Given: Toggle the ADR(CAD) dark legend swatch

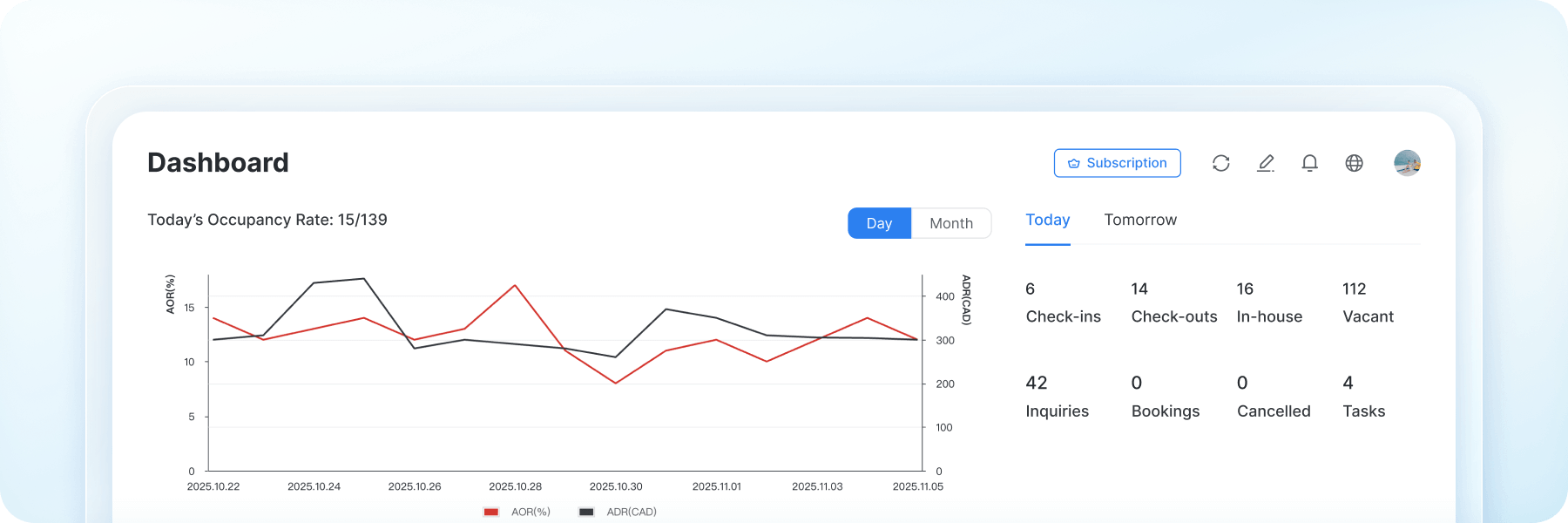Looking at the screenshot, I should [x=586, y=512].
